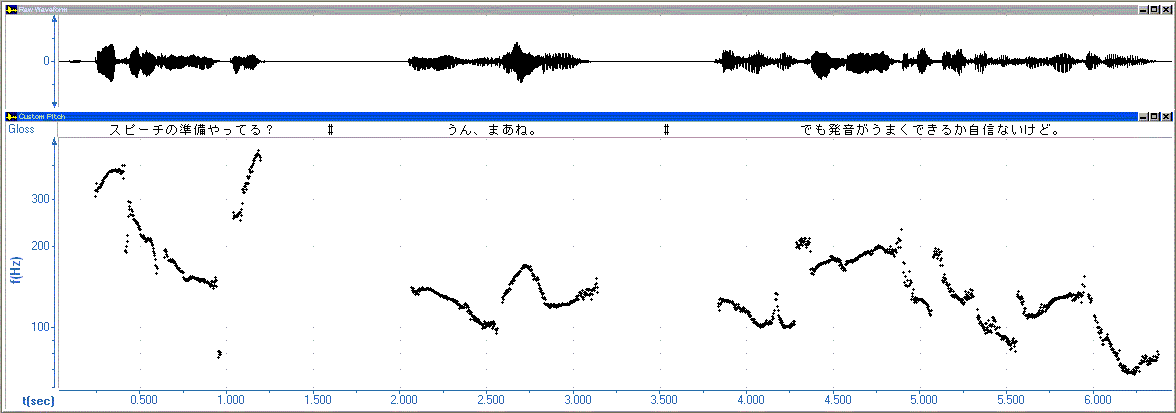Maximize the Raw Waveform window

[1154, 9]
